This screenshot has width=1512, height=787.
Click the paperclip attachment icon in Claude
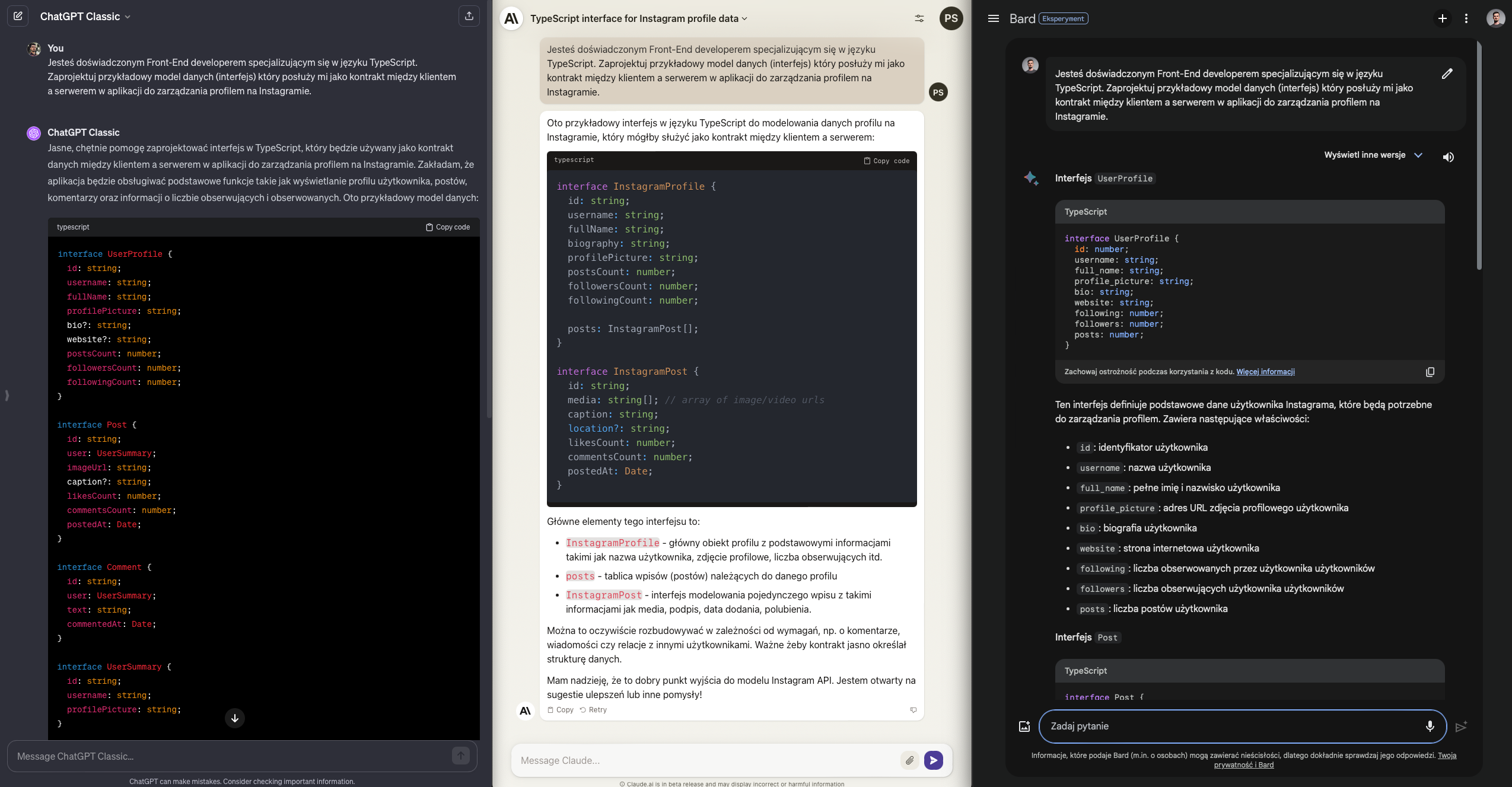tap(909, 760)
